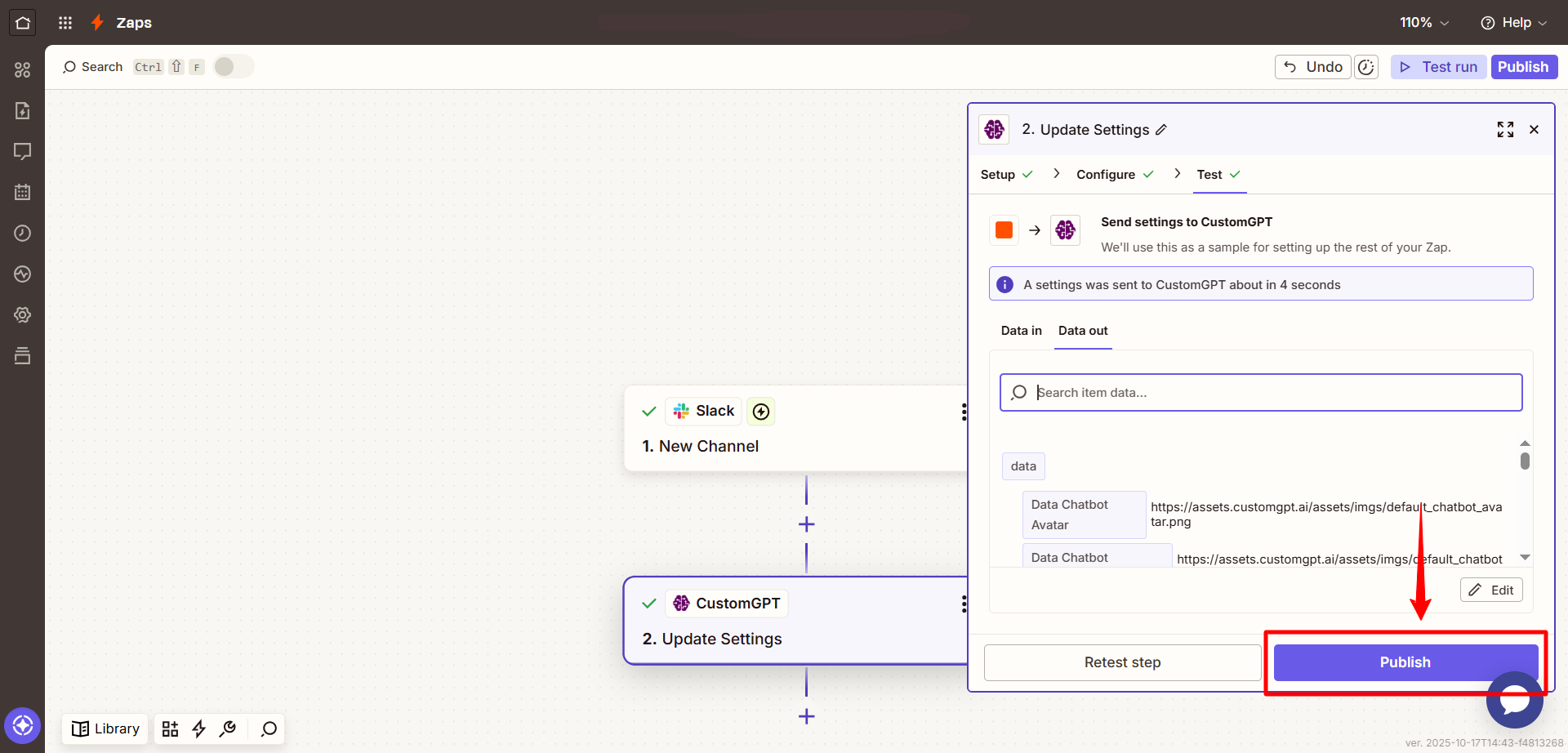The image size is (1568, 753).
Task: Open the lightning document icon in sidebar
Action: (23, 111)
